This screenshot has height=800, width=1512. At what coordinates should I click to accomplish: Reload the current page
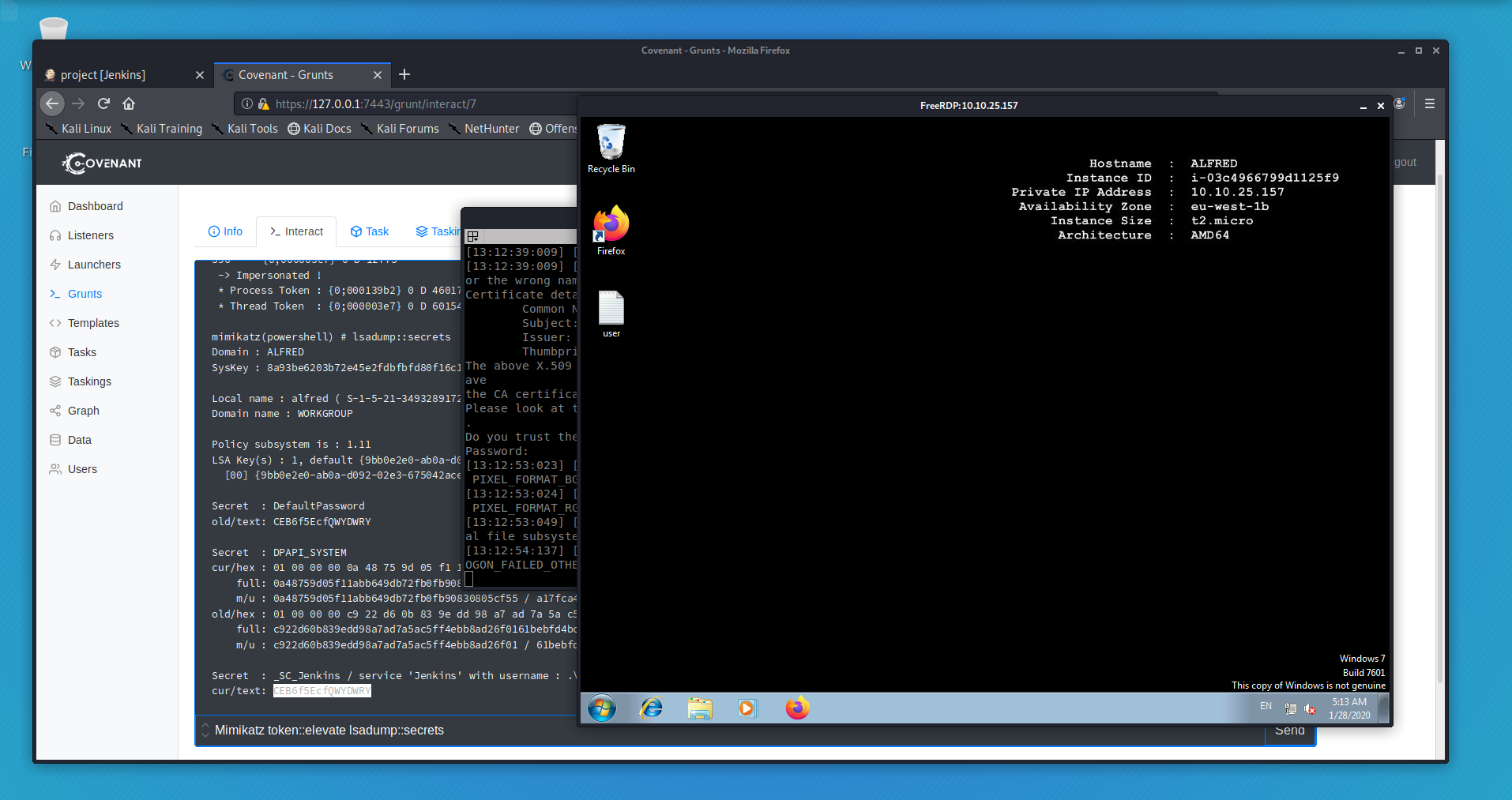tap(103, 103)
